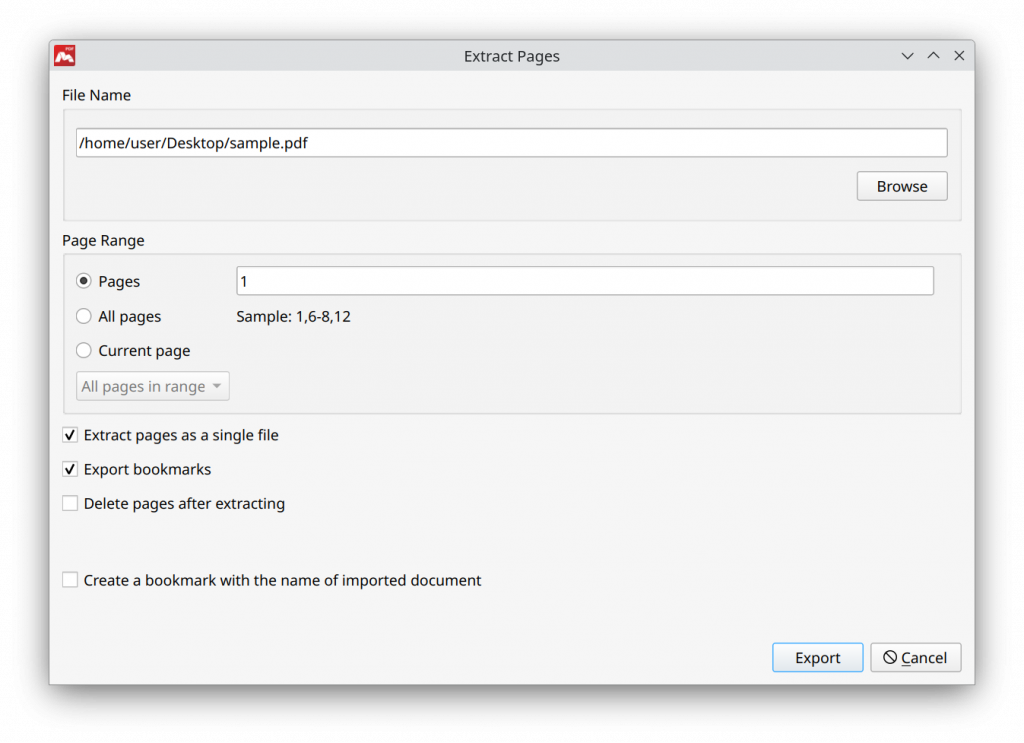Close the Extract Pages dialog
Image resolution: width=1024 pixels, height=743 pixels.
click(959, 56)
